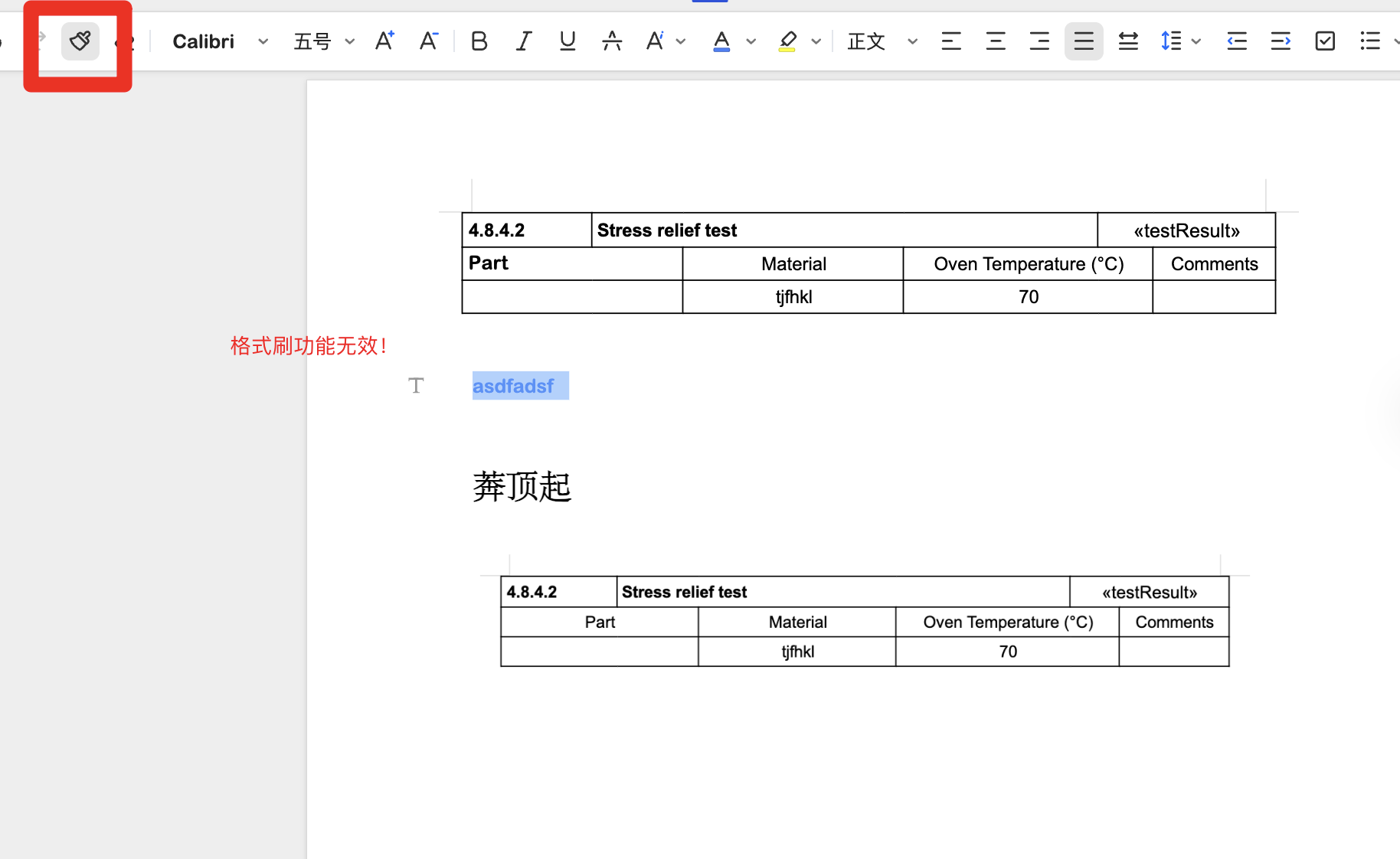Click second table's «testResult» cell

1150,592
